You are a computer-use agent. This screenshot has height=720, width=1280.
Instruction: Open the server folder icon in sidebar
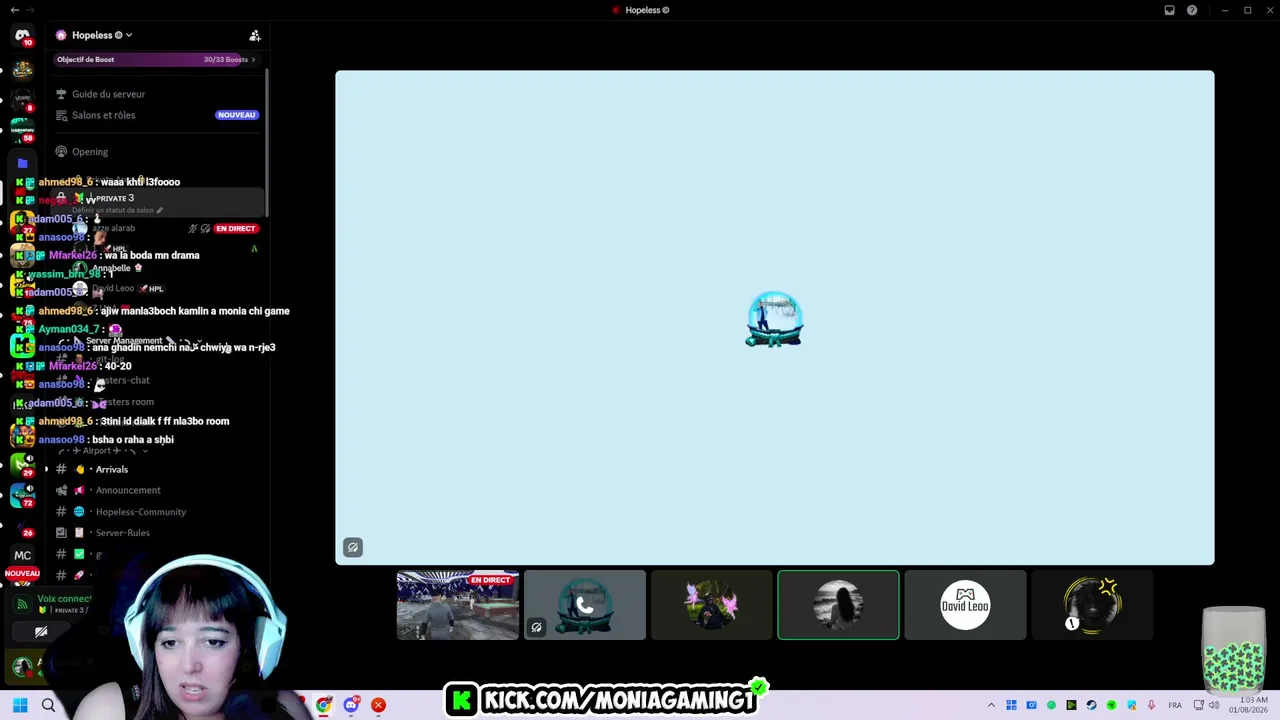coord(22,163)
